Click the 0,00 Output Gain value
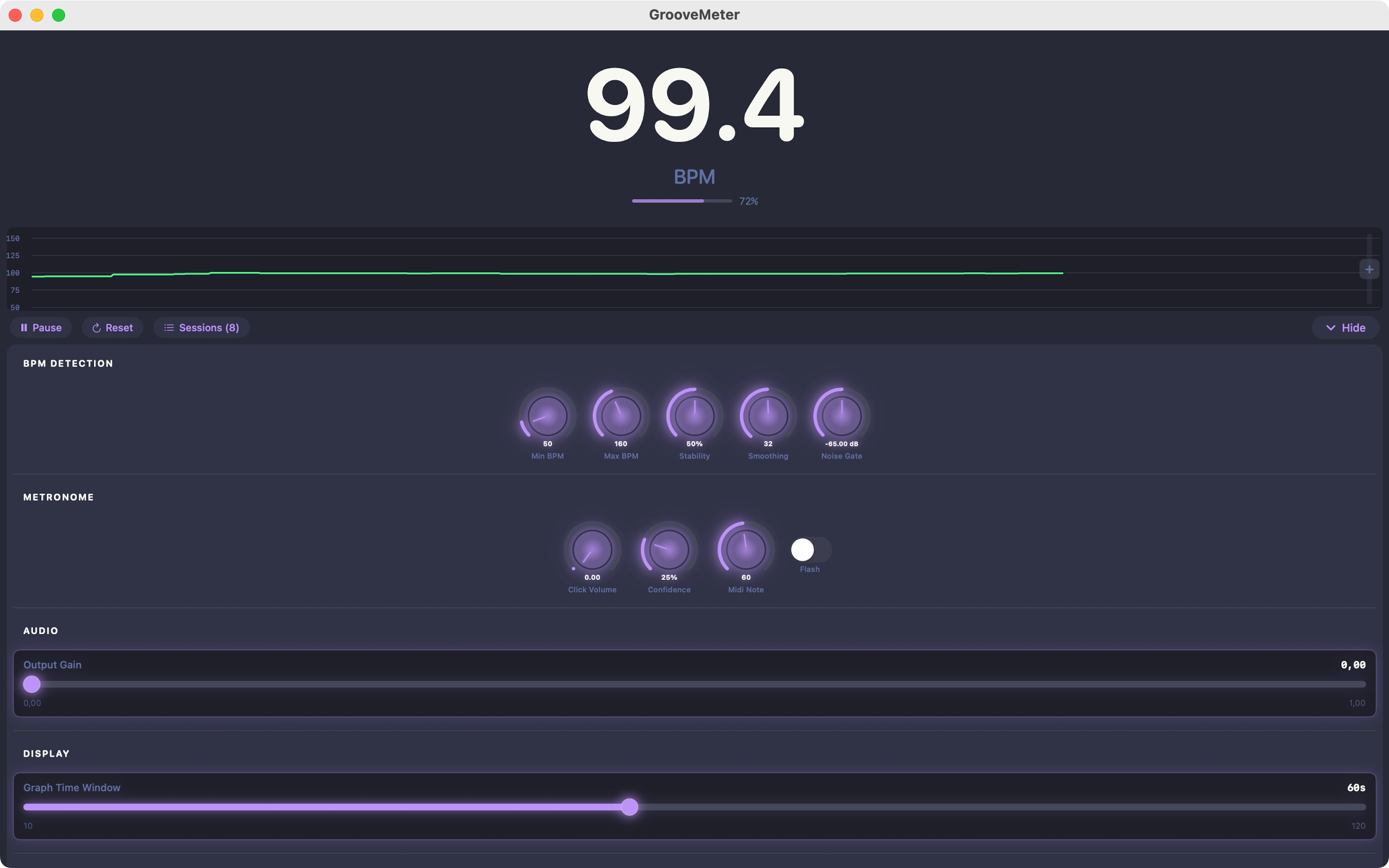Viewport: 1389px width, 868px height. 1353,665
